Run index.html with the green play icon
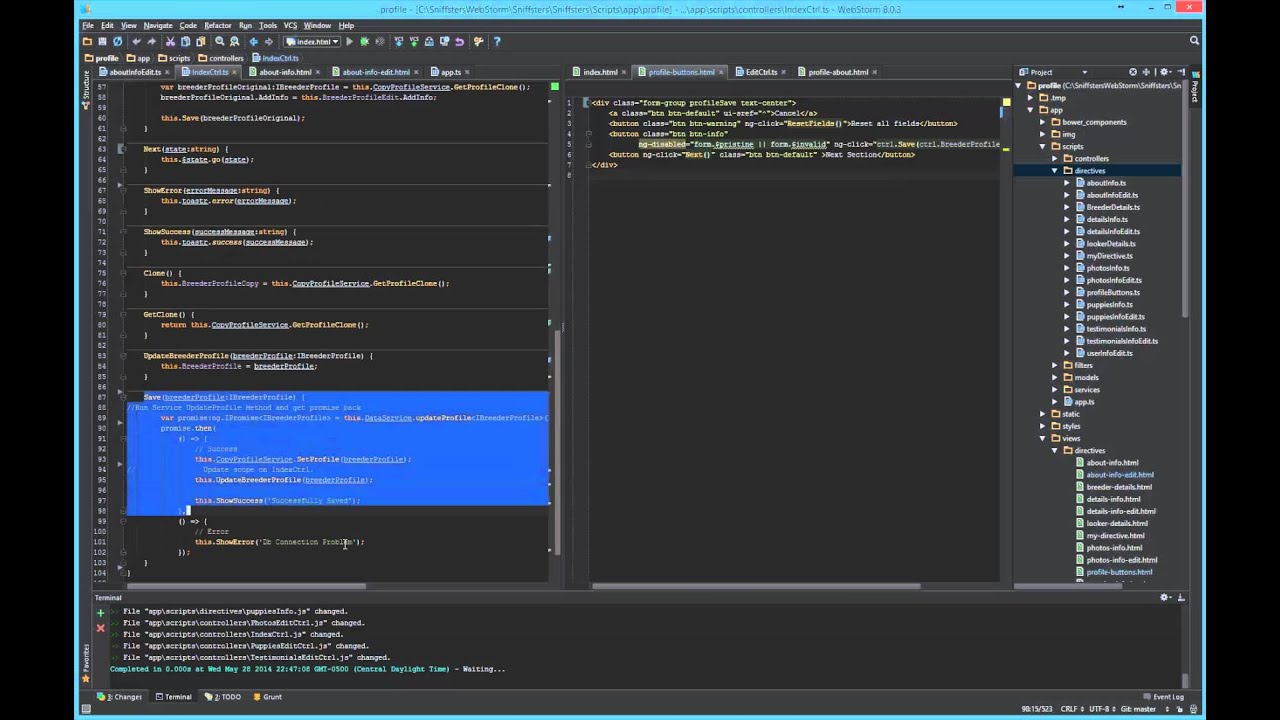This screenshot has width=1280, height=720. (x=350, y=41)
